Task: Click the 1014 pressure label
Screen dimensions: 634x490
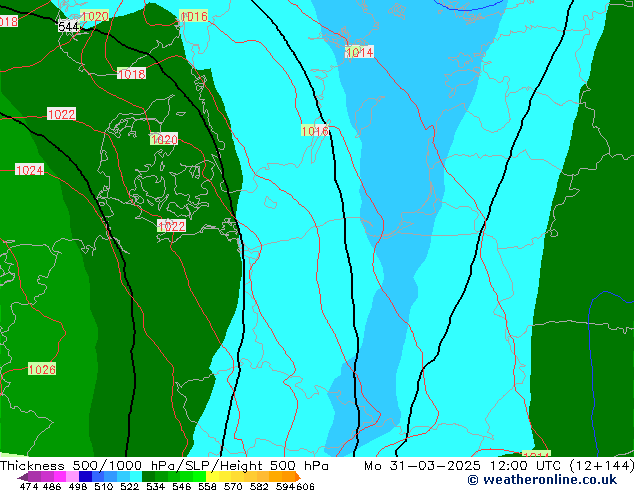Action: (x=359, y=52)
